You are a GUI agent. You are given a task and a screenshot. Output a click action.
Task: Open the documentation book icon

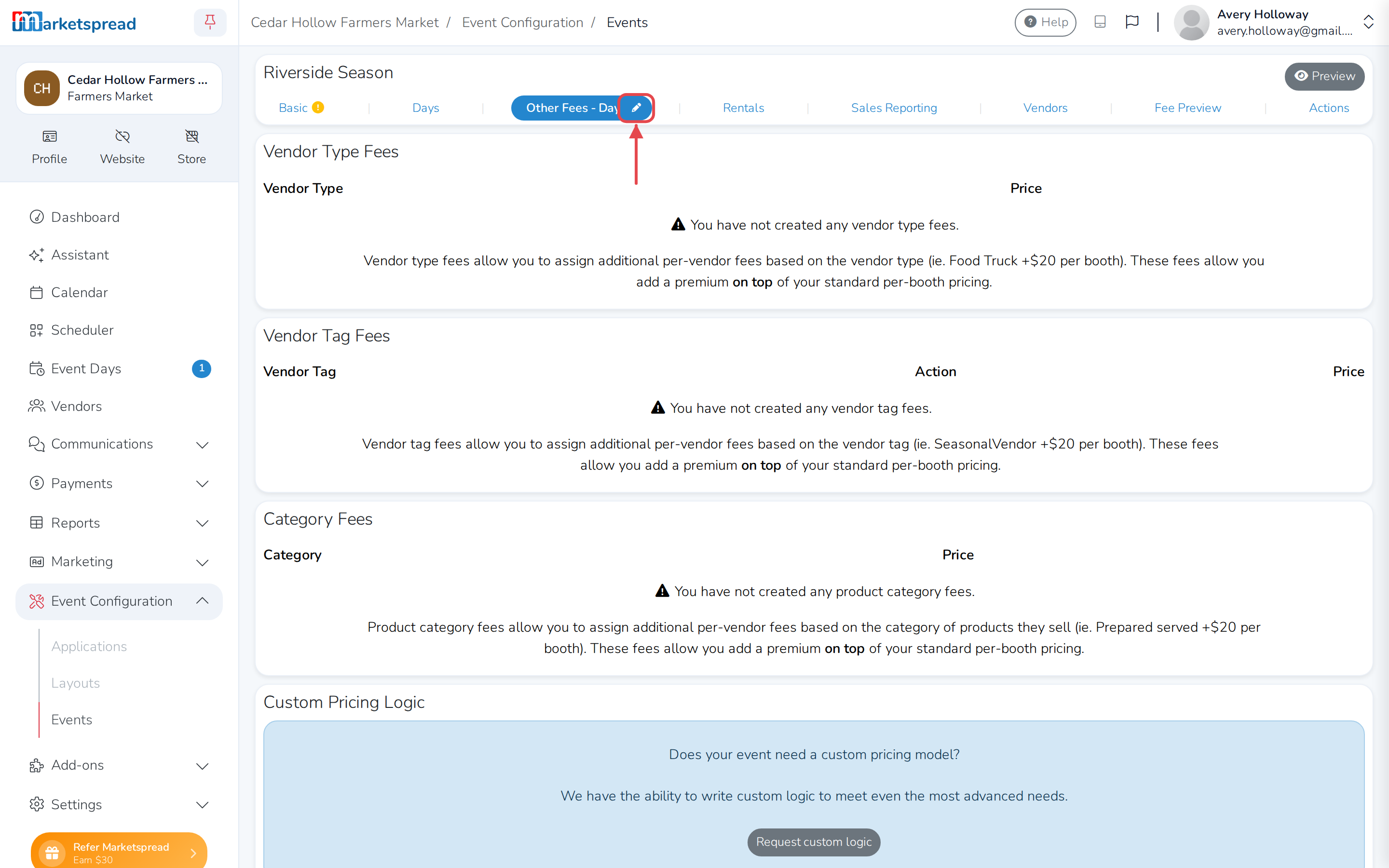point(1100,22)
